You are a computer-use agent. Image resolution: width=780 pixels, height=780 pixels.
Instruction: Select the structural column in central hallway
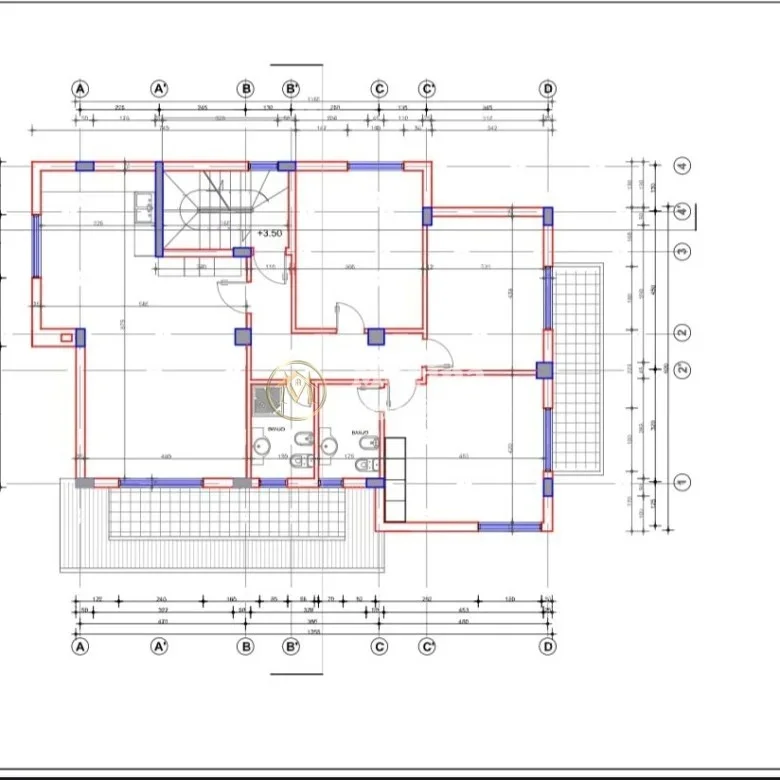(x=242, y=337)
